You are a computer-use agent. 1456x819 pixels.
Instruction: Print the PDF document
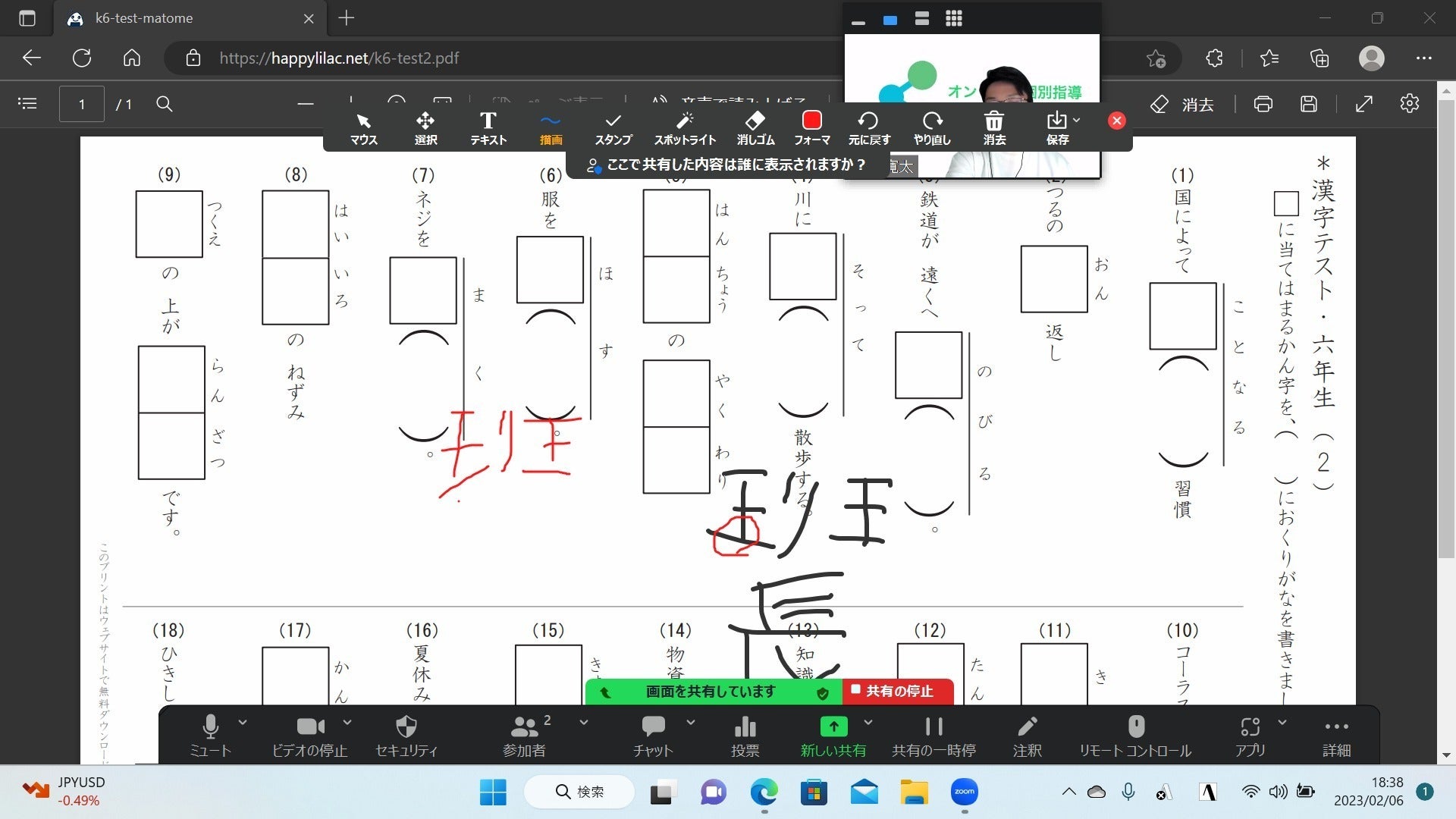[x=1263, y=104]
